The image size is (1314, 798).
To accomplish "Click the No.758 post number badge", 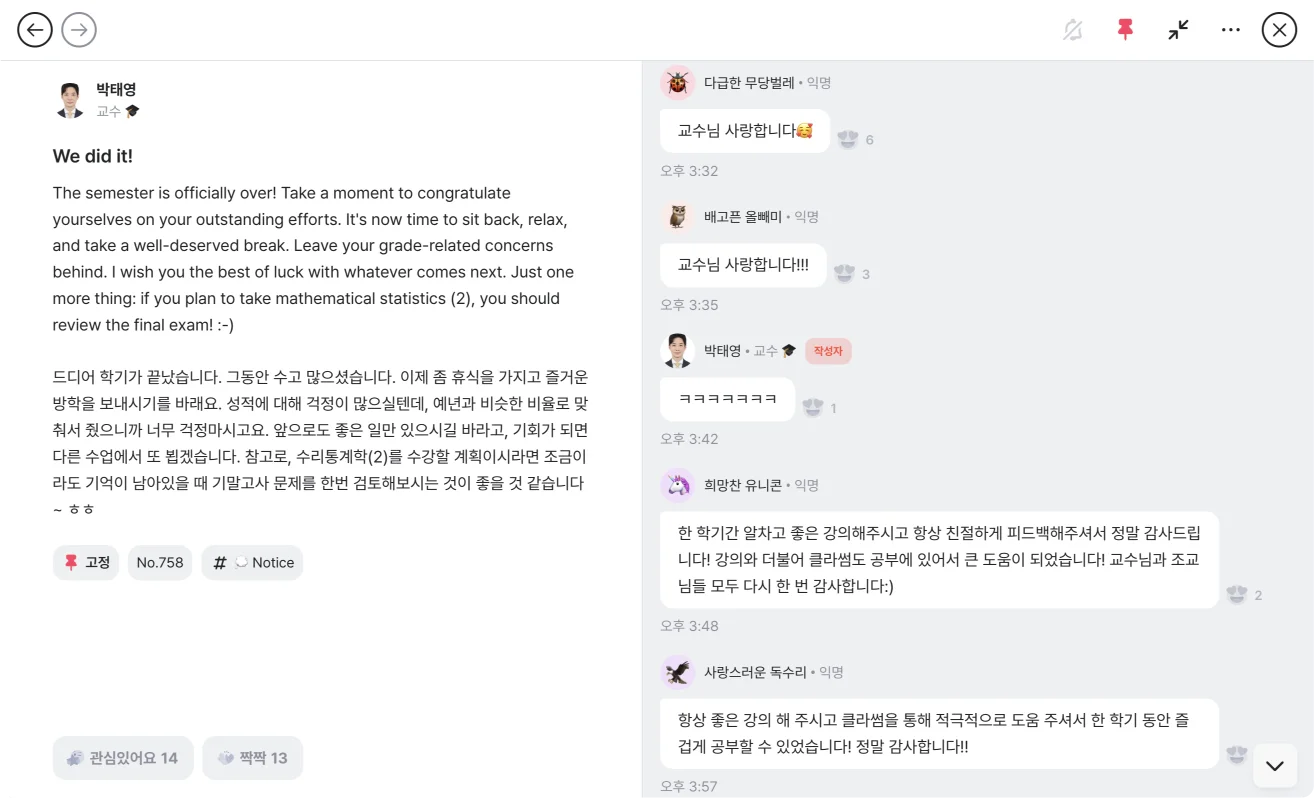I will click(159, 562).
